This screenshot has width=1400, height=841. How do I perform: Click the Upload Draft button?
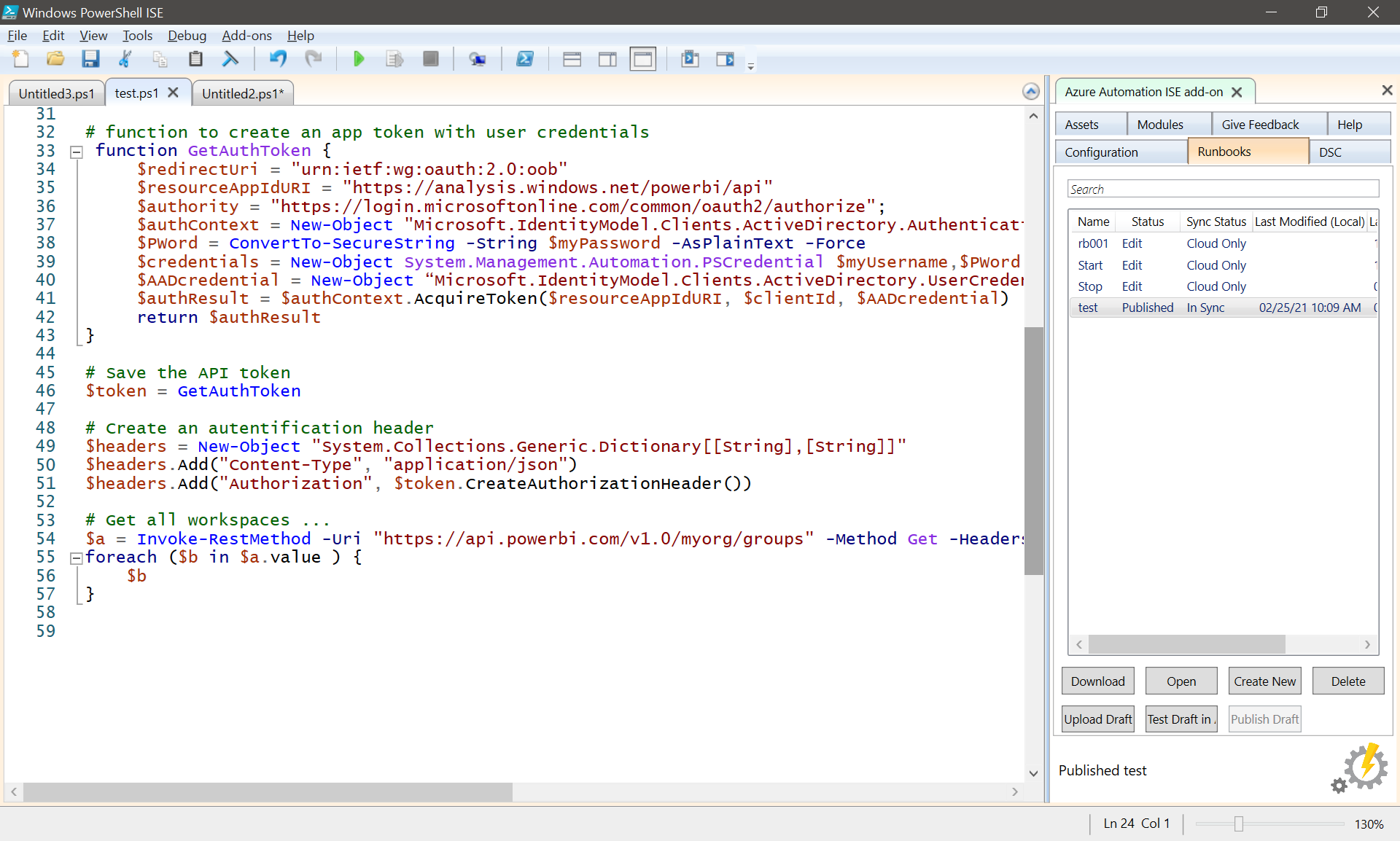click(1097, 719)
